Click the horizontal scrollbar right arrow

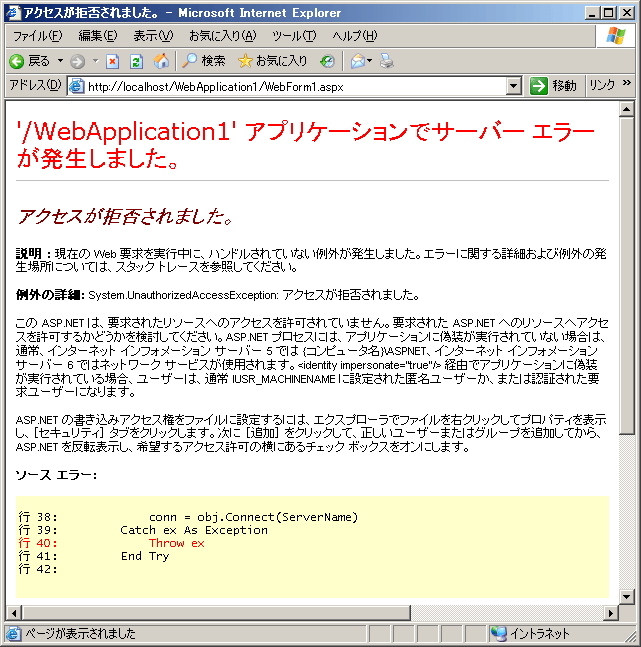pyautogui.click(x=610, y=613)
